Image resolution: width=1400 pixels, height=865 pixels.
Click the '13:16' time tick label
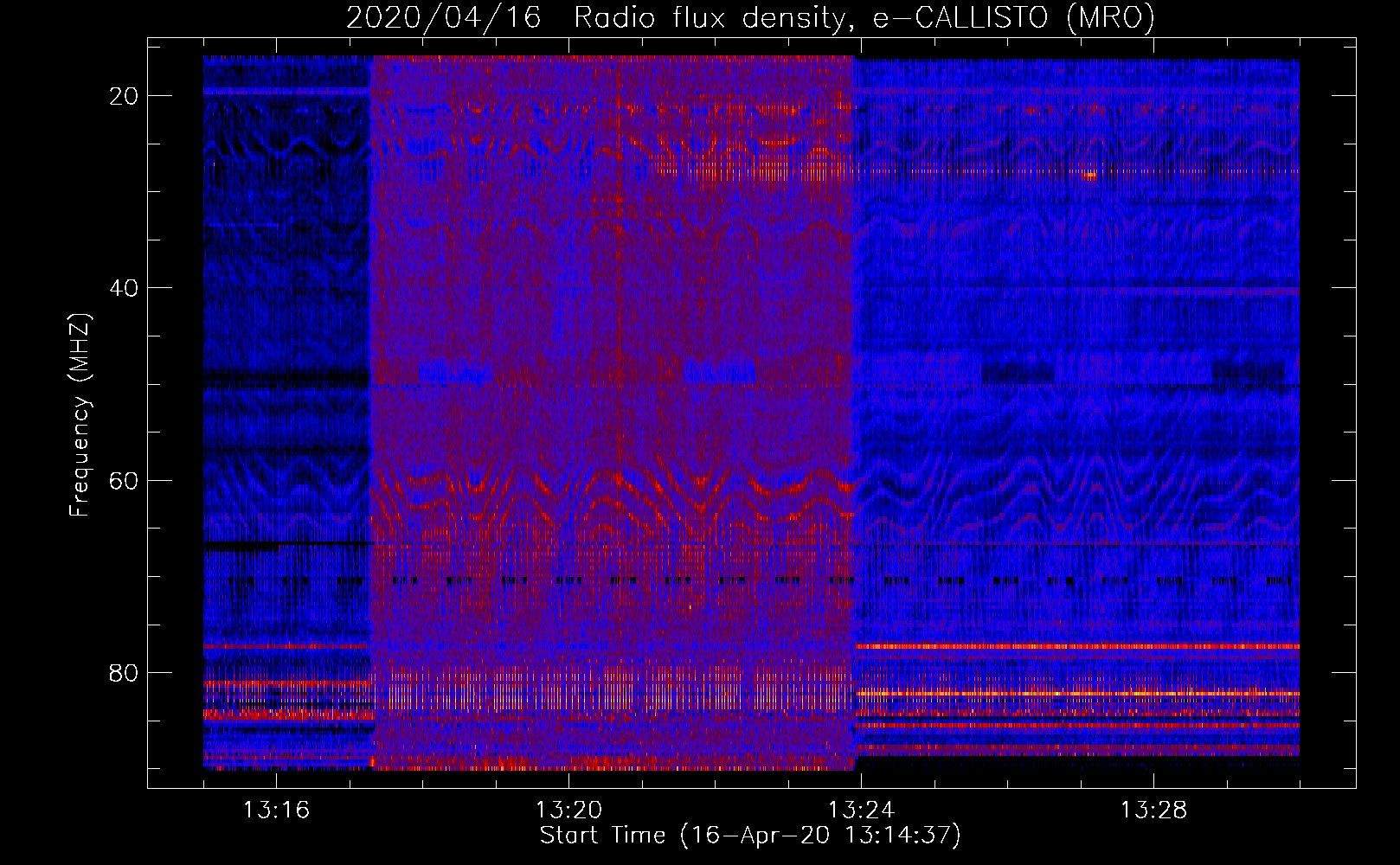[x=276, y=811]
